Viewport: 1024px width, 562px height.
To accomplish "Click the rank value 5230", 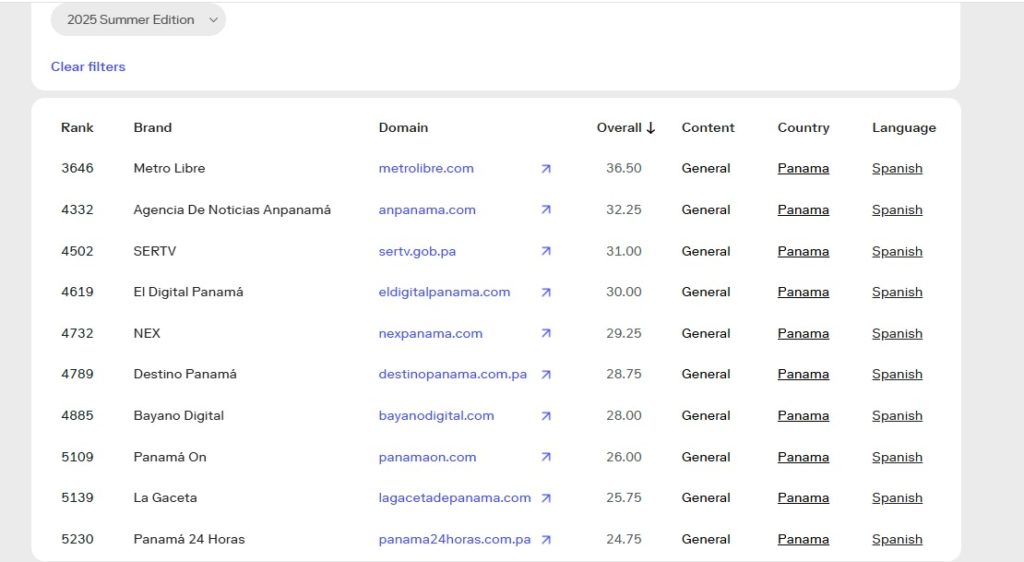I will point(77,539).
